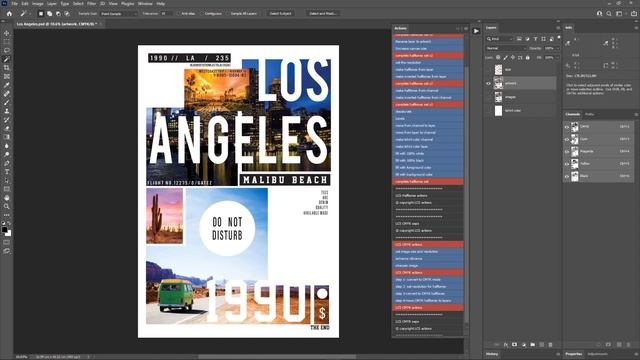Select the Frame tool
This screenshot has width=640, height=360.
pos(7,76)
